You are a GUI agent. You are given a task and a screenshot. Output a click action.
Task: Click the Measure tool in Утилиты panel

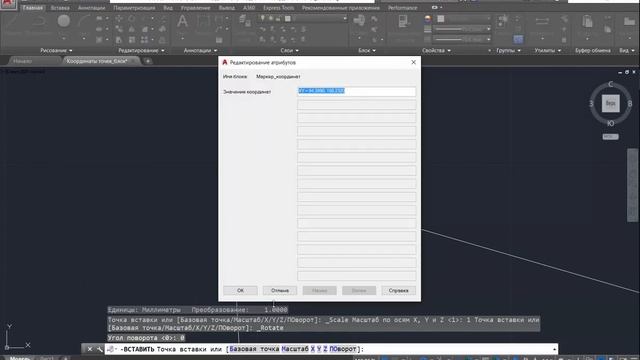click(x=542, y=20)
